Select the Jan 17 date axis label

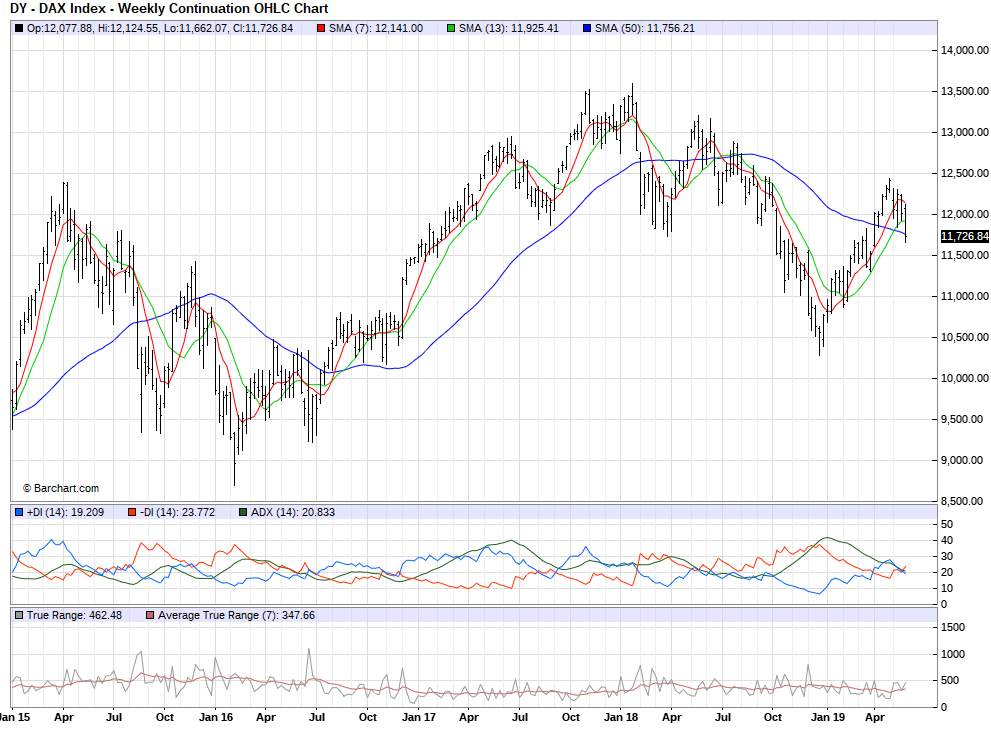click(x=418, y=717)
